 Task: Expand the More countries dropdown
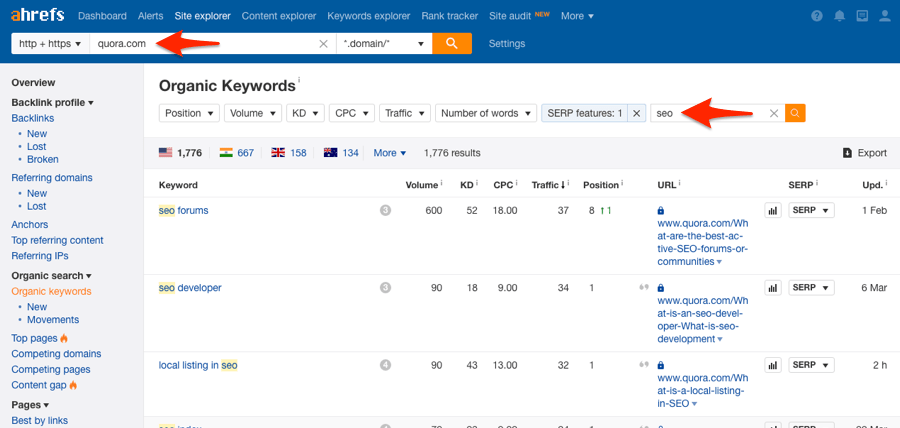pos(390,153)
